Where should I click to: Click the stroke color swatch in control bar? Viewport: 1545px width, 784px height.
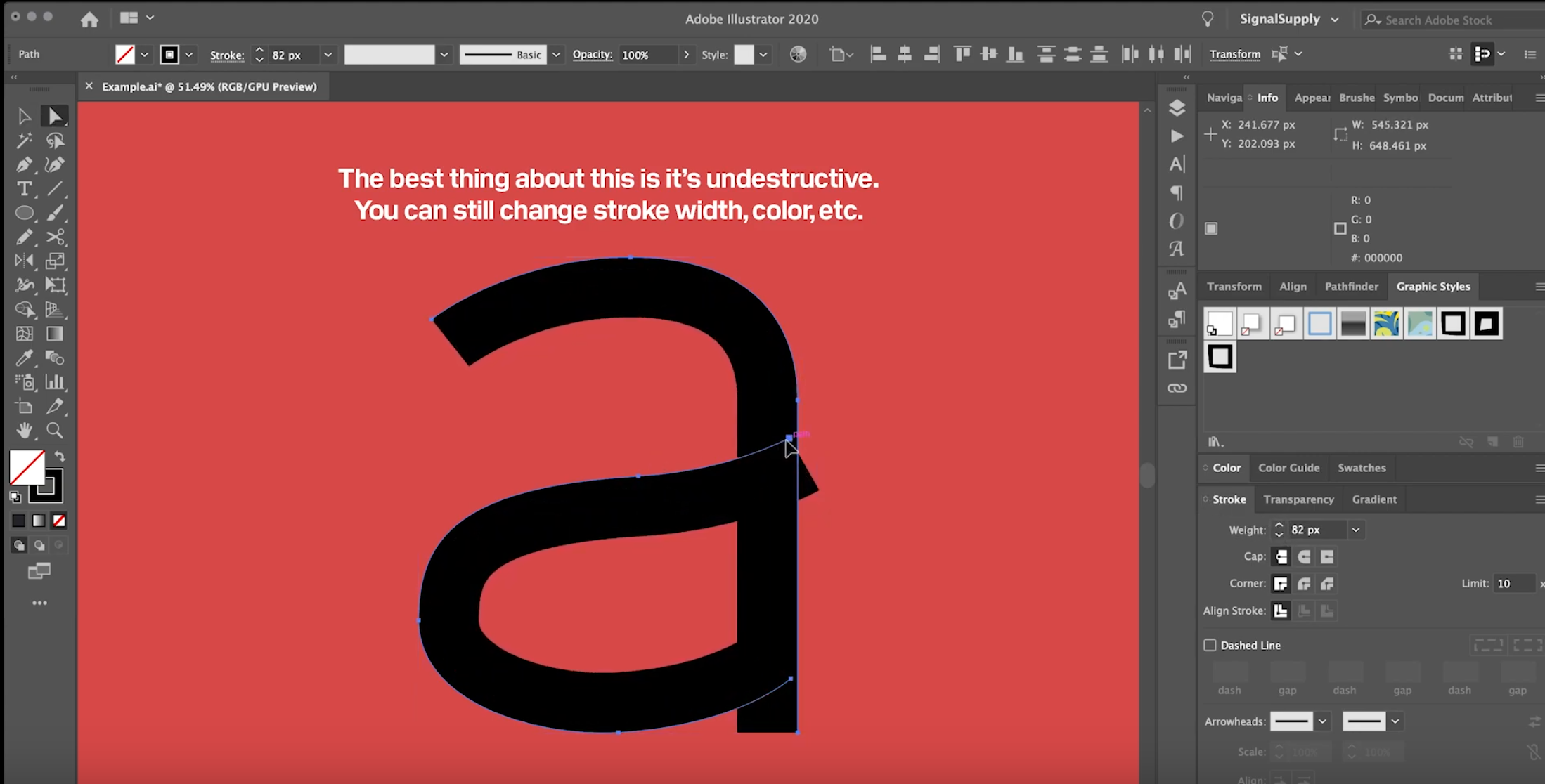pyautogui.click(x=169, y=55)
